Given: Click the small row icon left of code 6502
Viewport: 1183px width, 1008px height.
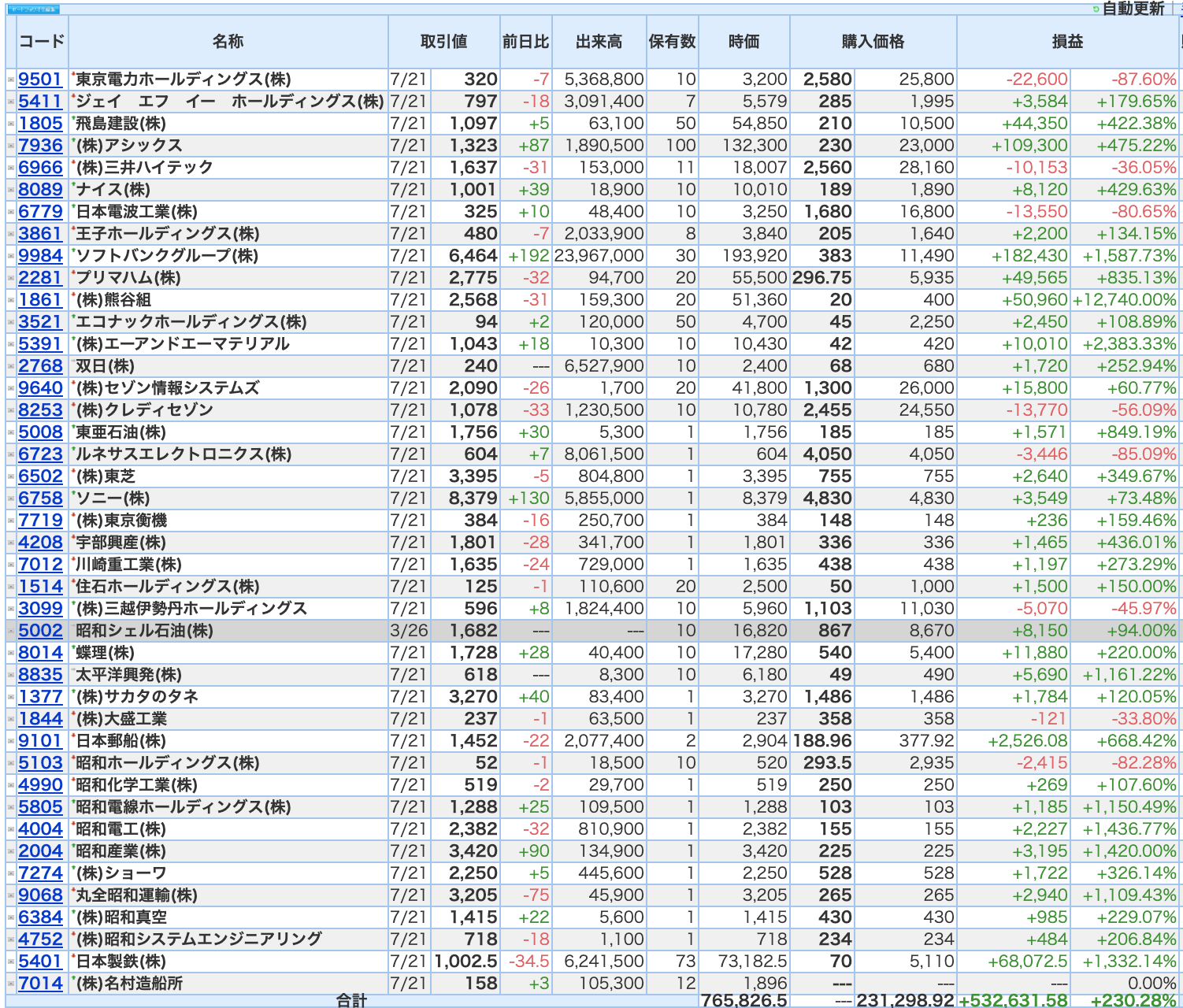Looking at the screenshot, I should [x=11, y=476].
